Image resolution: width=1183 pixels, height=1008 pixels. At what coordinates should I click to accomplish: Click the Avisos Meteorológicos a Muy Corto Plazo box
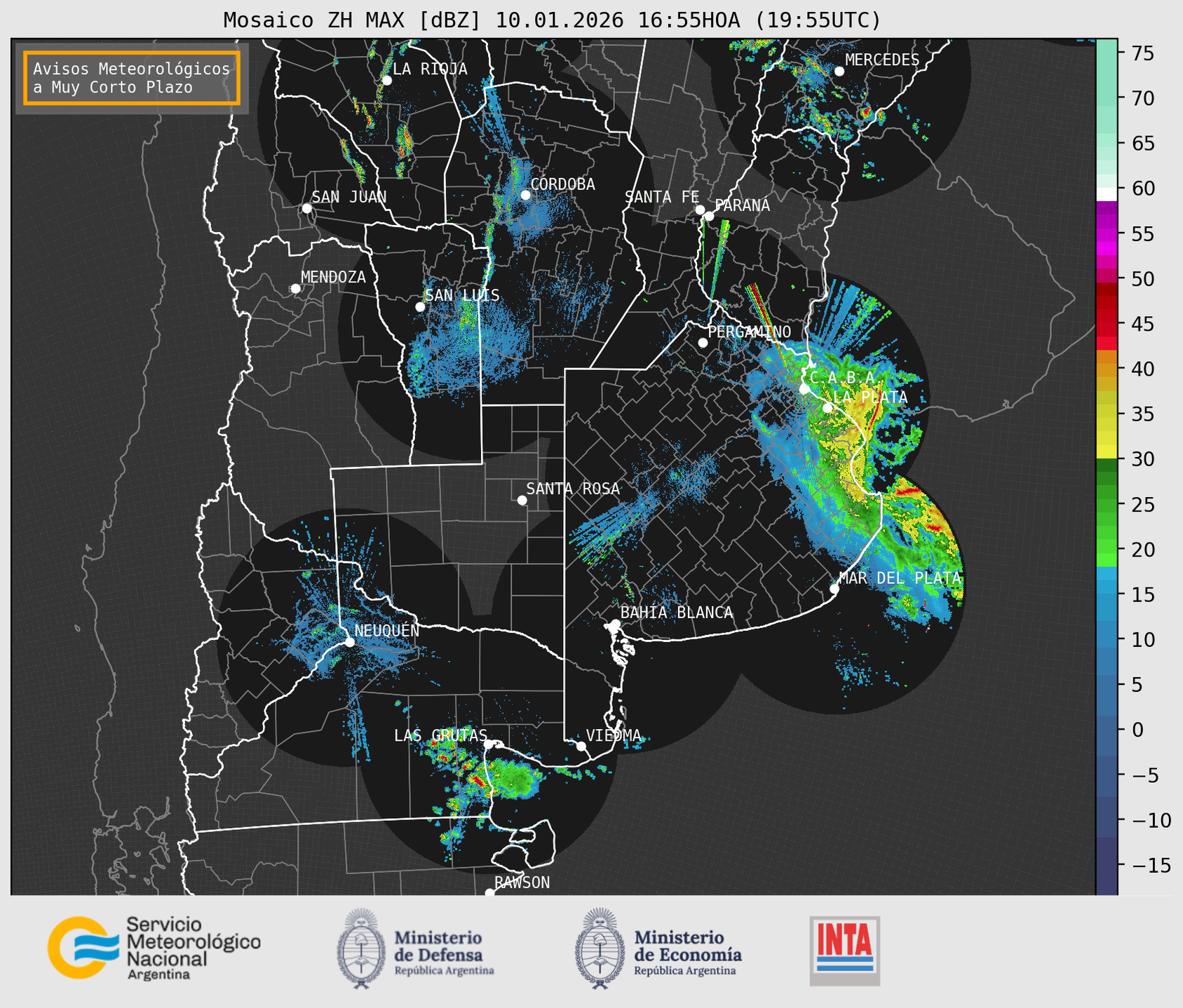tap(132, 78)
